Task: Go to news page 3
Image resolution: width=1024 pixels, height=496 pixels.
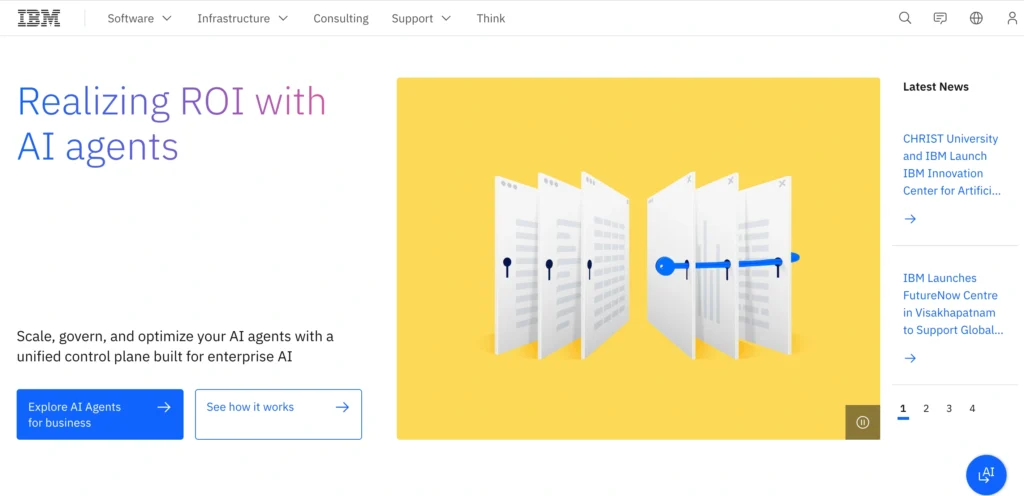Action: (949, 409)
